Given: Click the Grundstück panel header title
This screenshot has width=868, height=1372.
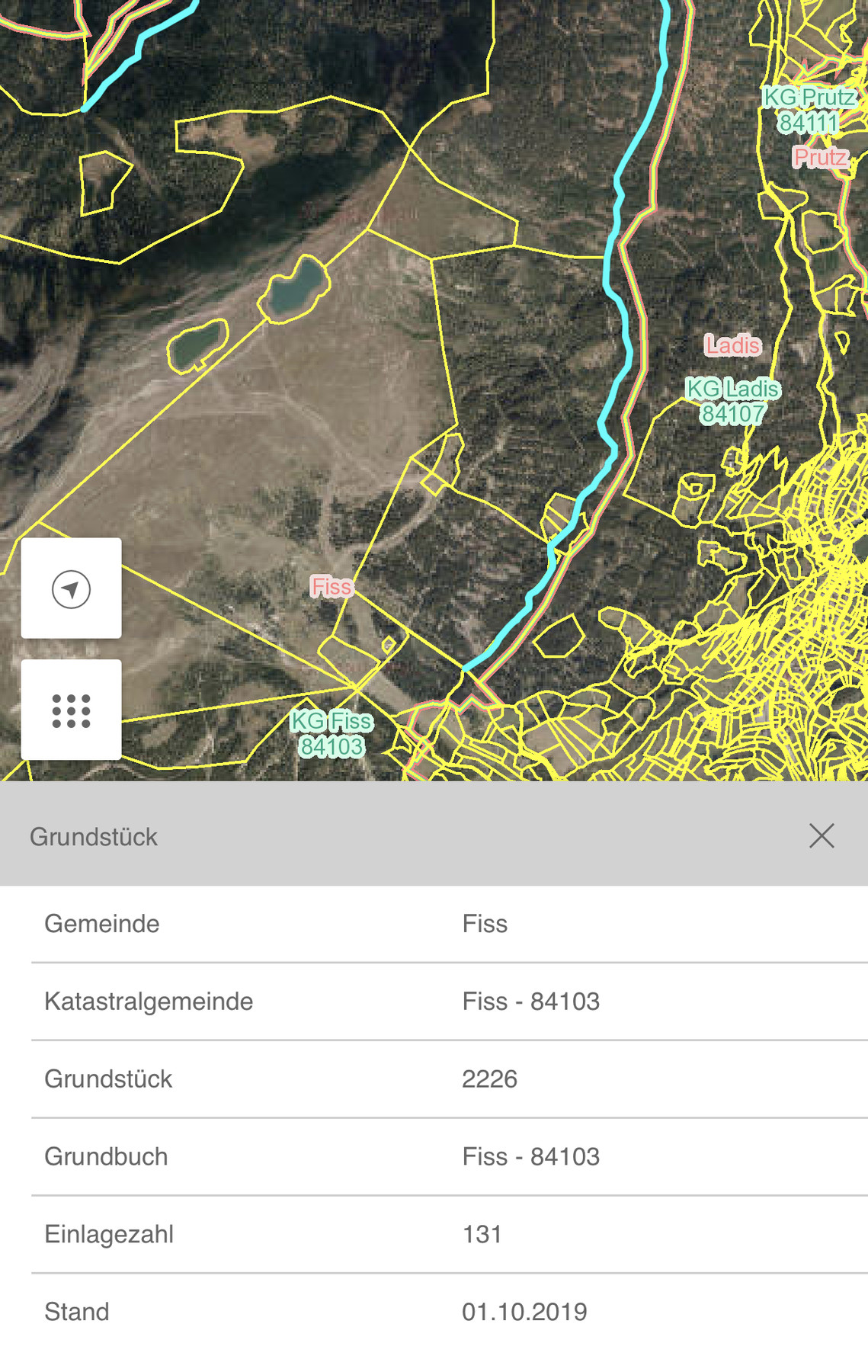Looking at the screenshot, I should point(94,837).
